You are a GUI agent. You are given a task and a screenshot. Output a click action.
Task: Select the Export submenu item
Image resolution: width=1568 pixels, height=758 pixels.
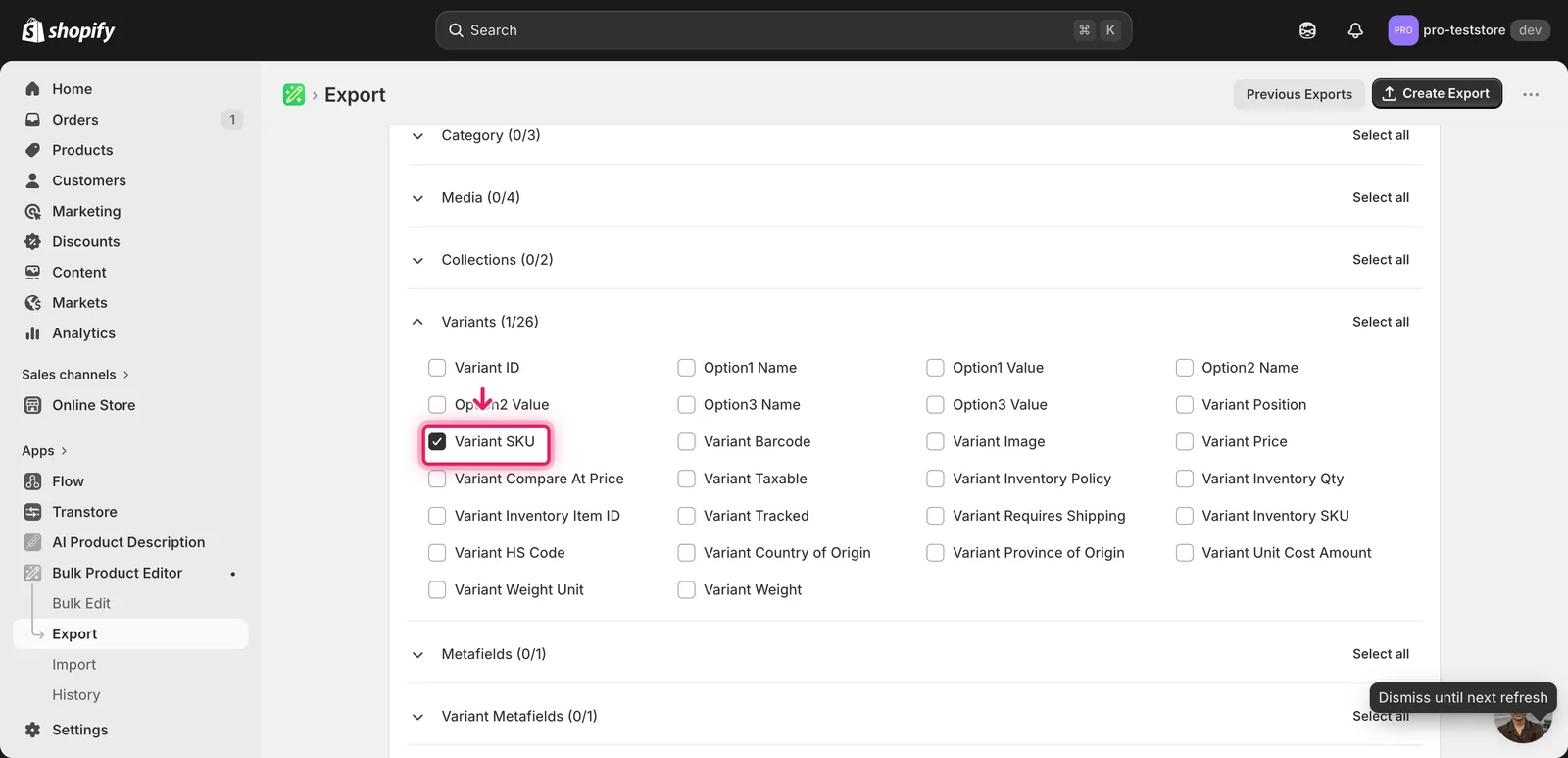point(130,633)
